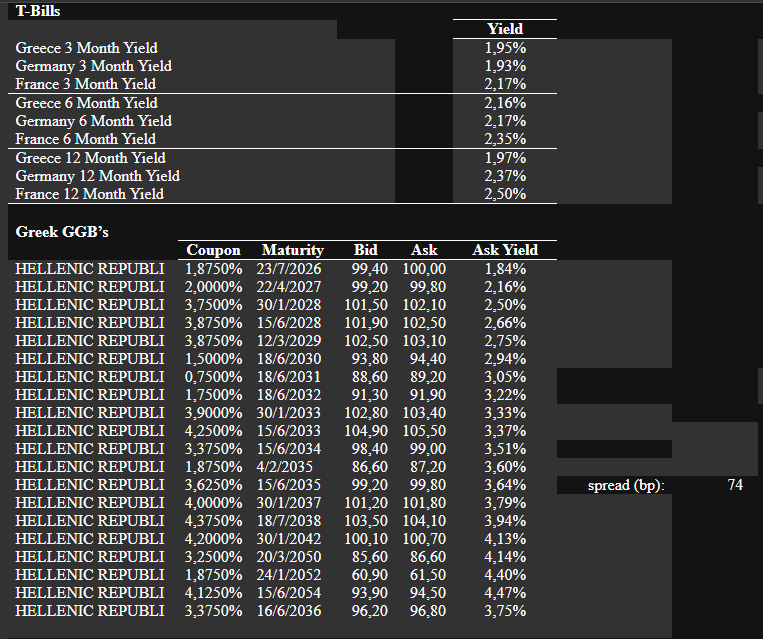Screen dimensions: 763x639
Task: Select the maturity date 16/6/2036
Action: pos(290,611)
